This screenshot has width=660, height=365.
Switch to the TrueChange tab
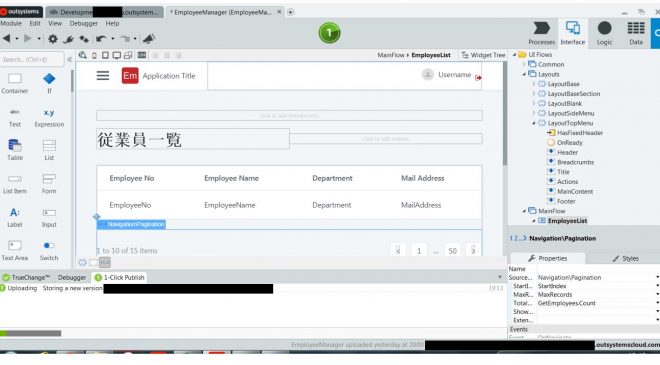[x=26, y=277]
